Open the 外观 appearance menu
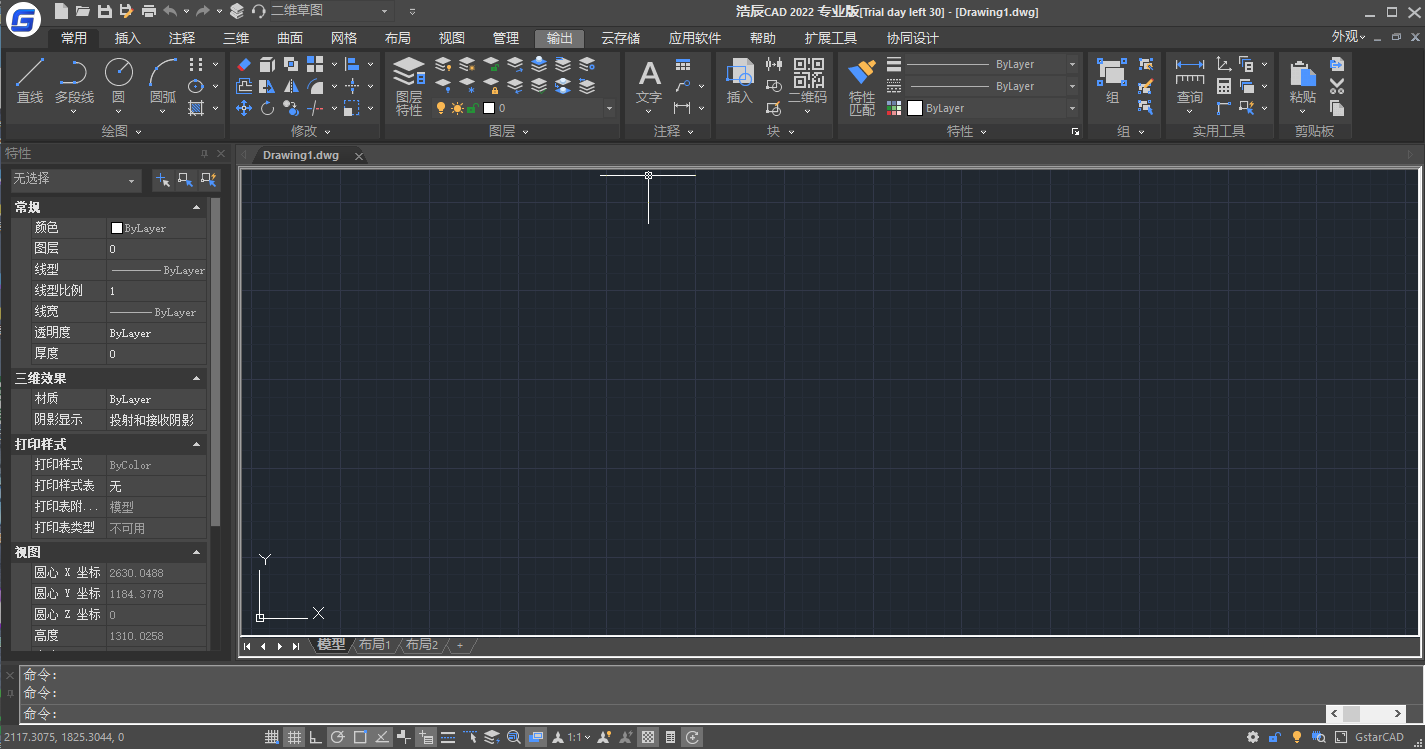The height and width of the screenshot is (749, 1425). (1348, 37)
